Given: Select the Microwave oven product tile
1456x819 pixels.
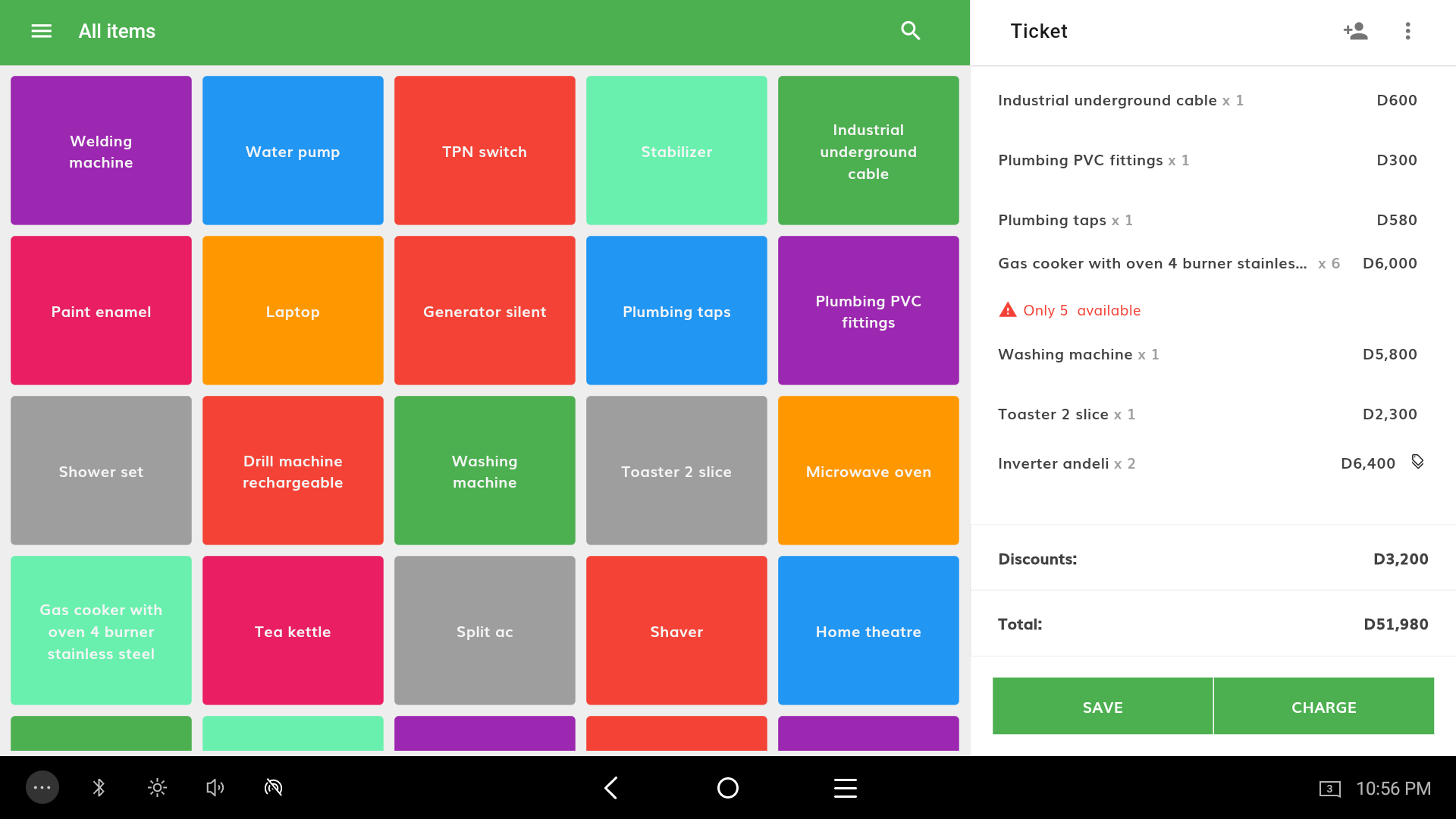Looking at the screenshot, I should (x=868, y=471).
